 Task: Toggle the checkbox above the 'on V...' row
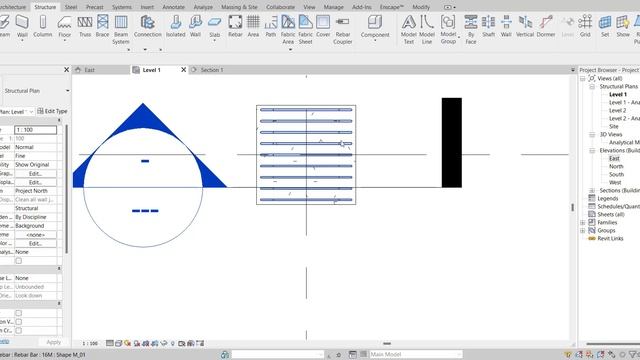[18, 313]
